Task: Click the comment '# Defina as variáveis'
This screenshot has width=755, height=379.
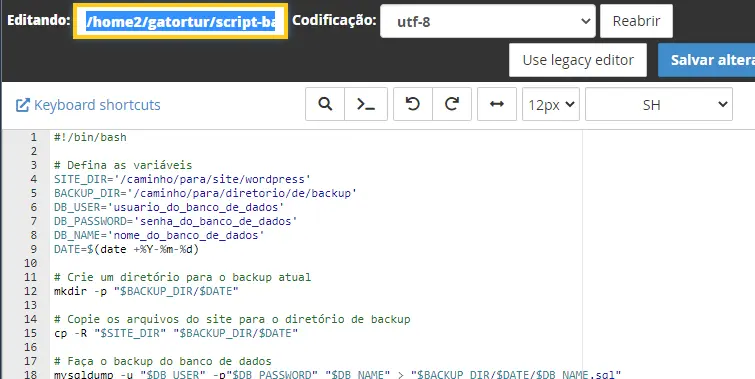Action: tap(123, 165)
